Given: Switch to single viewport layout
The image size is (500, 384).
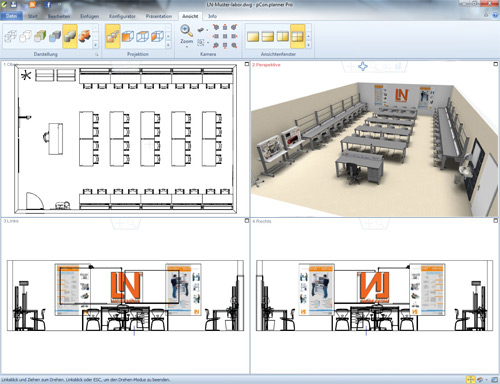Looking at the screenshot, I should (x=253, y=36).
